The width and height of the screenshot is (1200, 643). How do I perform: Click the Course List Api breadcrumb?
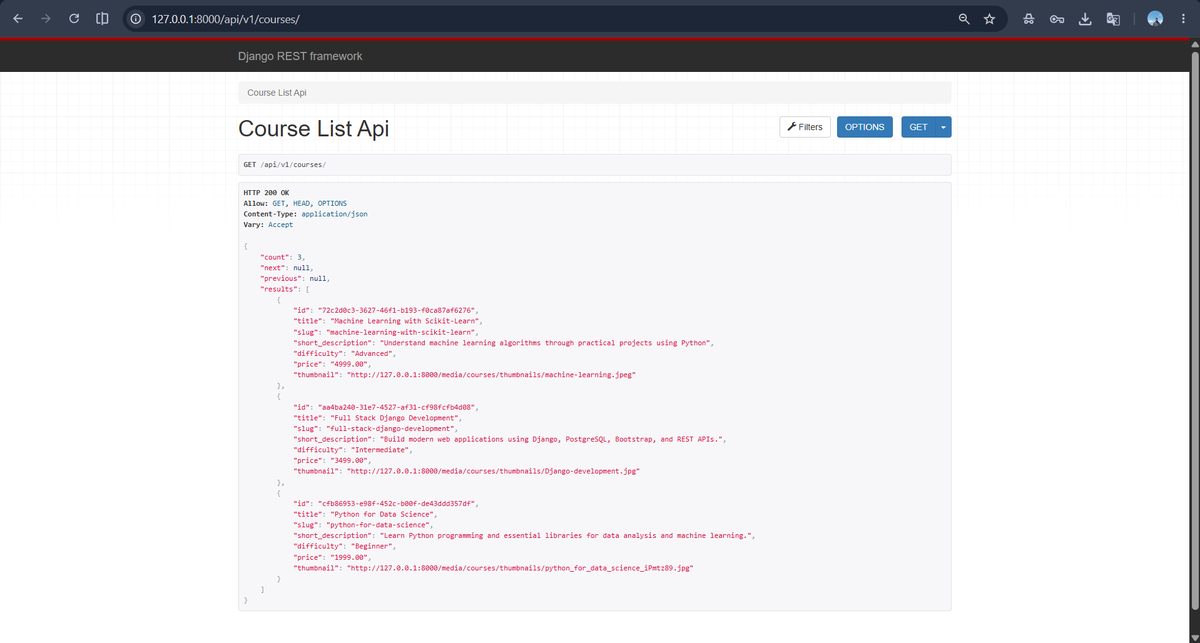click(x=277, y=93)
